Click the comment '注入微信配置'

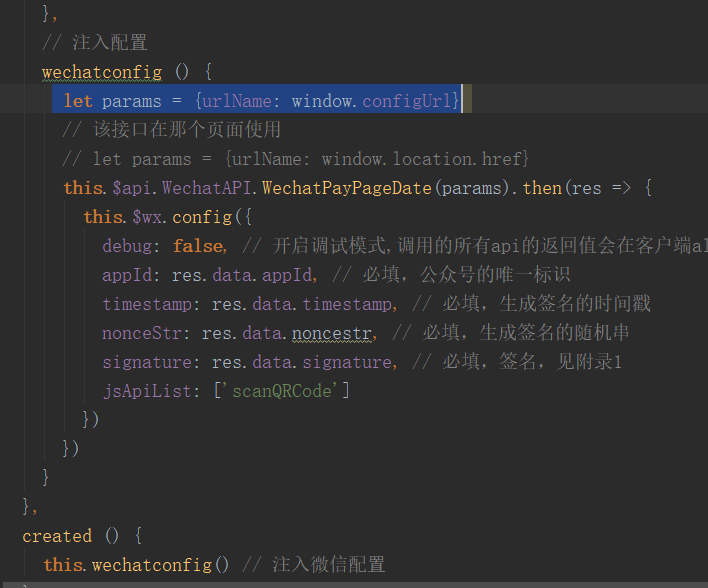(x=328, y=565)
